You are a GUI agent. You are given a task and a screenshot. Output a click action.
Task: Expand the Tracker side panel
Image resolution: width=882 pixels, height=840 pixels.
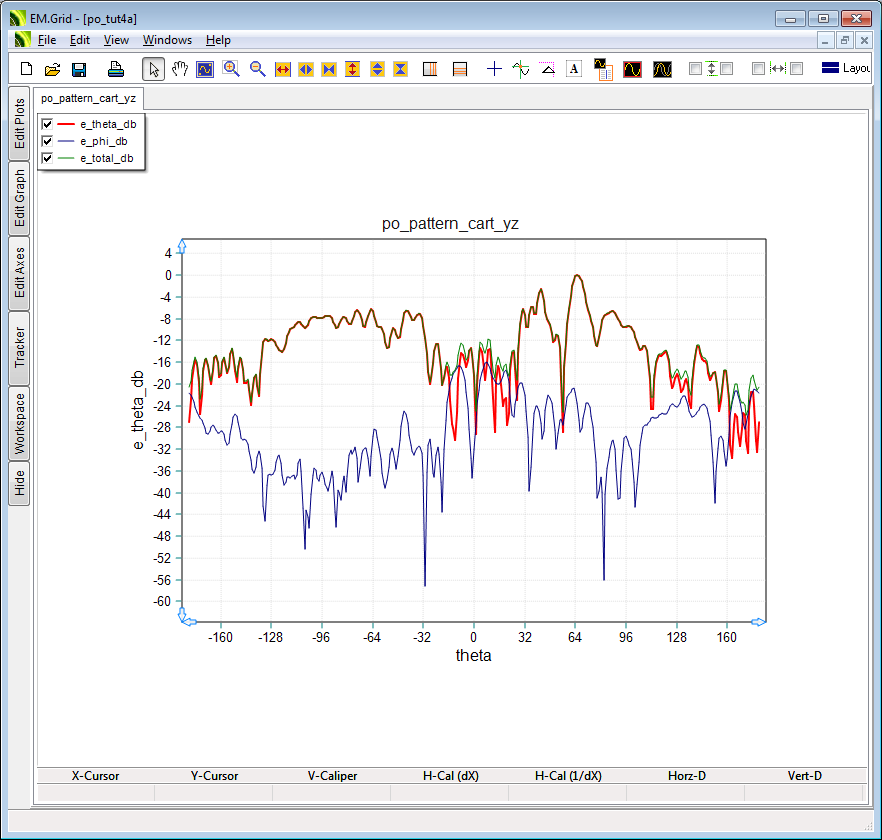19,347
